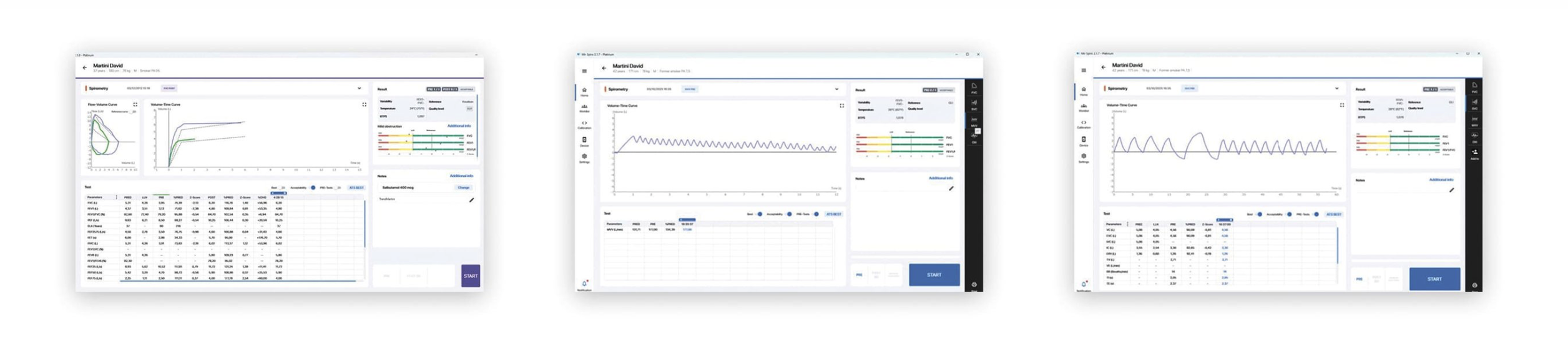This screenshot has height=346, width=1568.
Task: Toggle Best switch in right window
Action: tap(1260, 214)
